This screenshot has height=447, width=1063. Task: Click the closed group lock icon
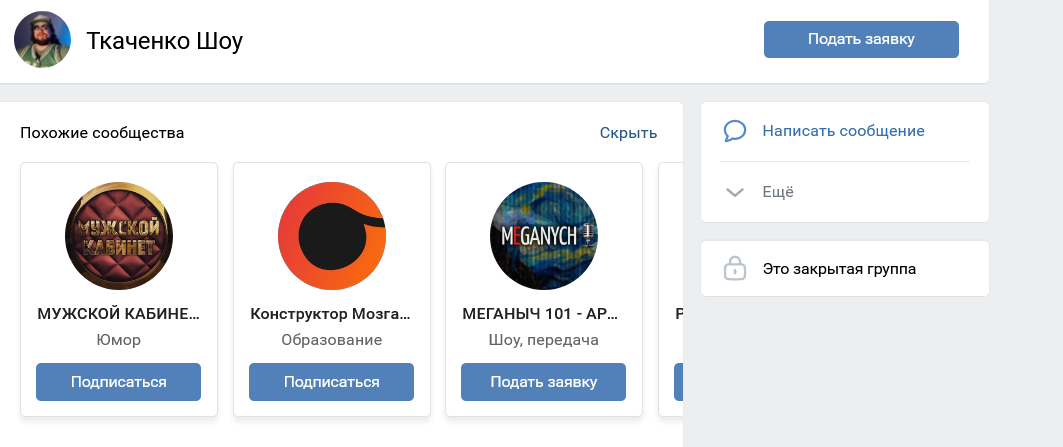(x=735, y=269)
